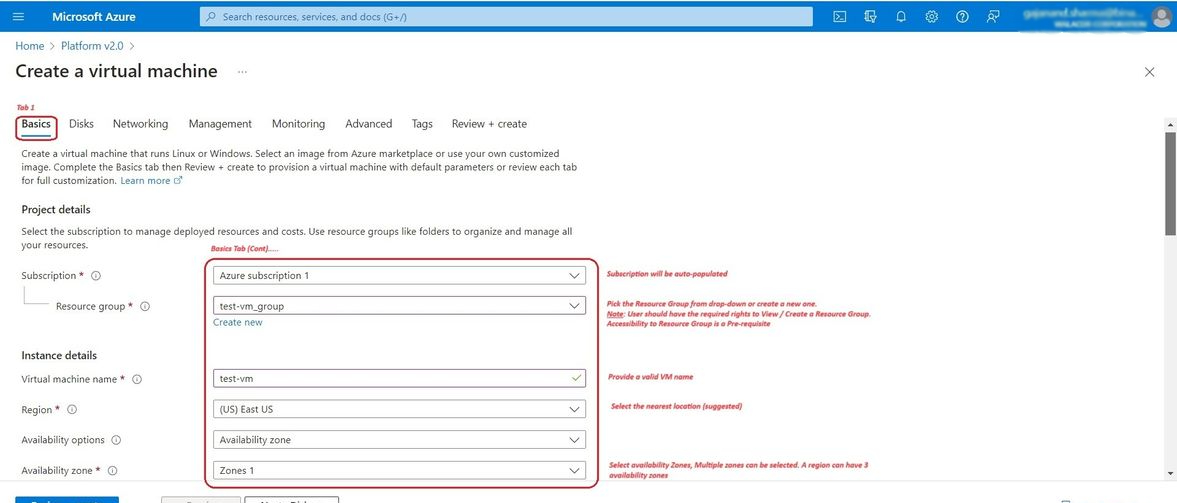Go to the Review + create tab

click(x=489, y=124)
